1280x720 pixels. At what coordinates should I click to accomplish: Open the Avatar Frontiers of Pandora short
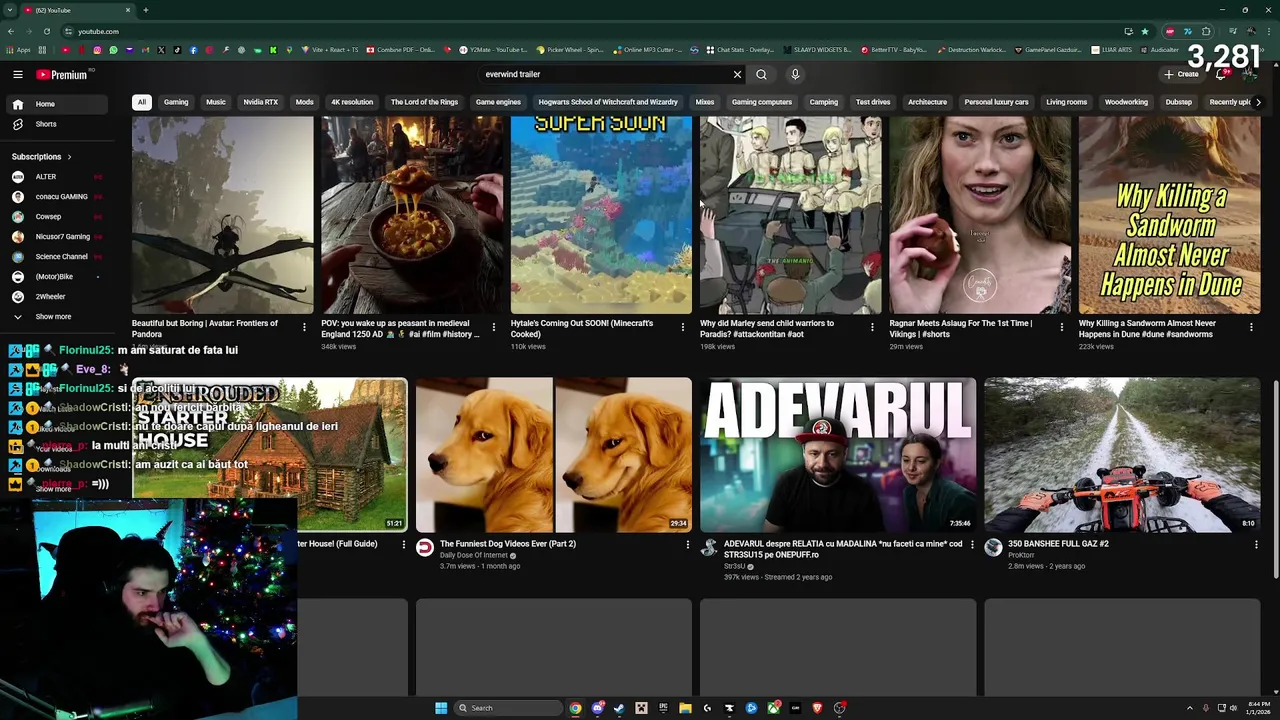[222, 215]
